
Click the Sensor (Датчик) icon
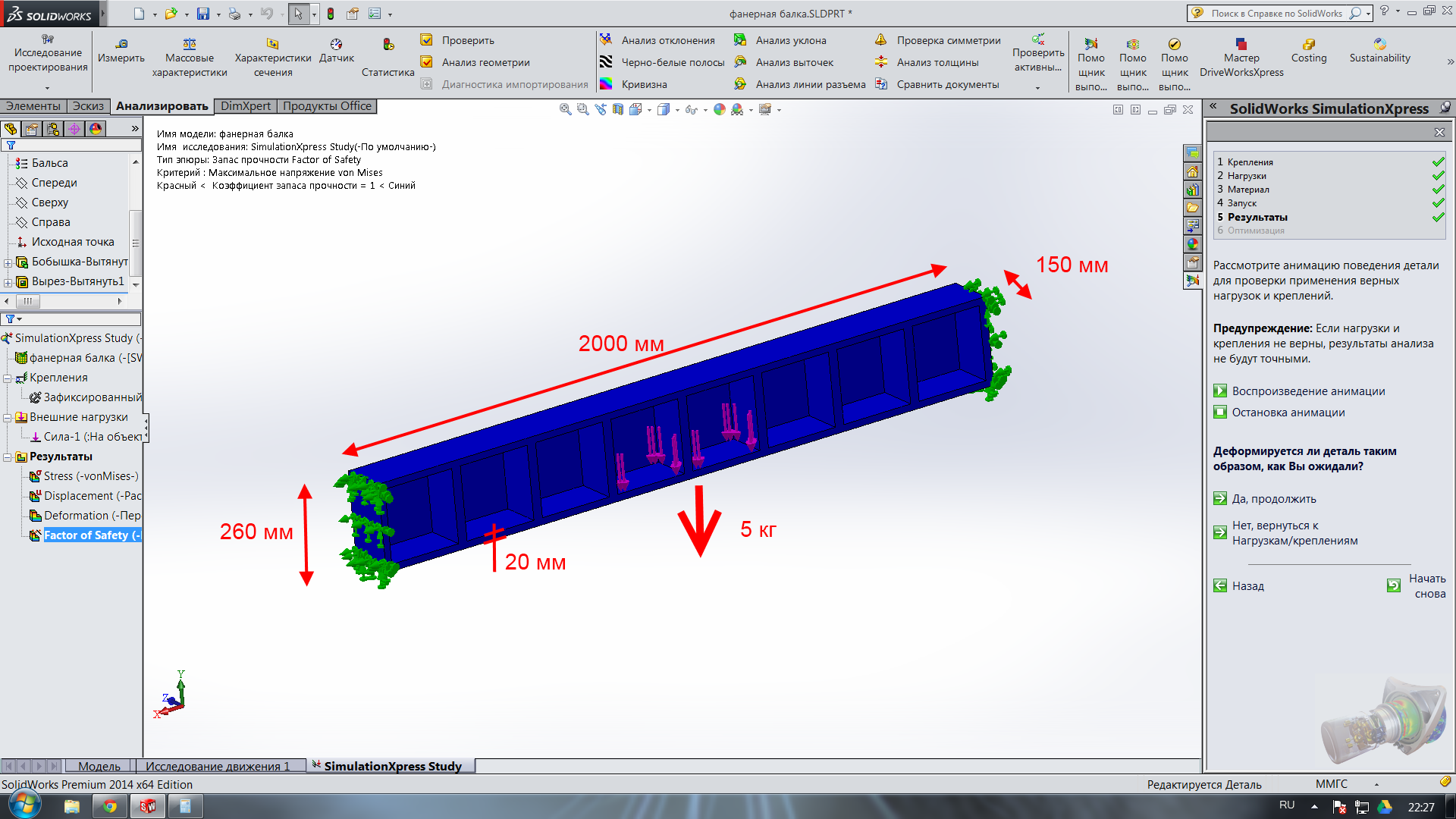(x=336, y=44)
